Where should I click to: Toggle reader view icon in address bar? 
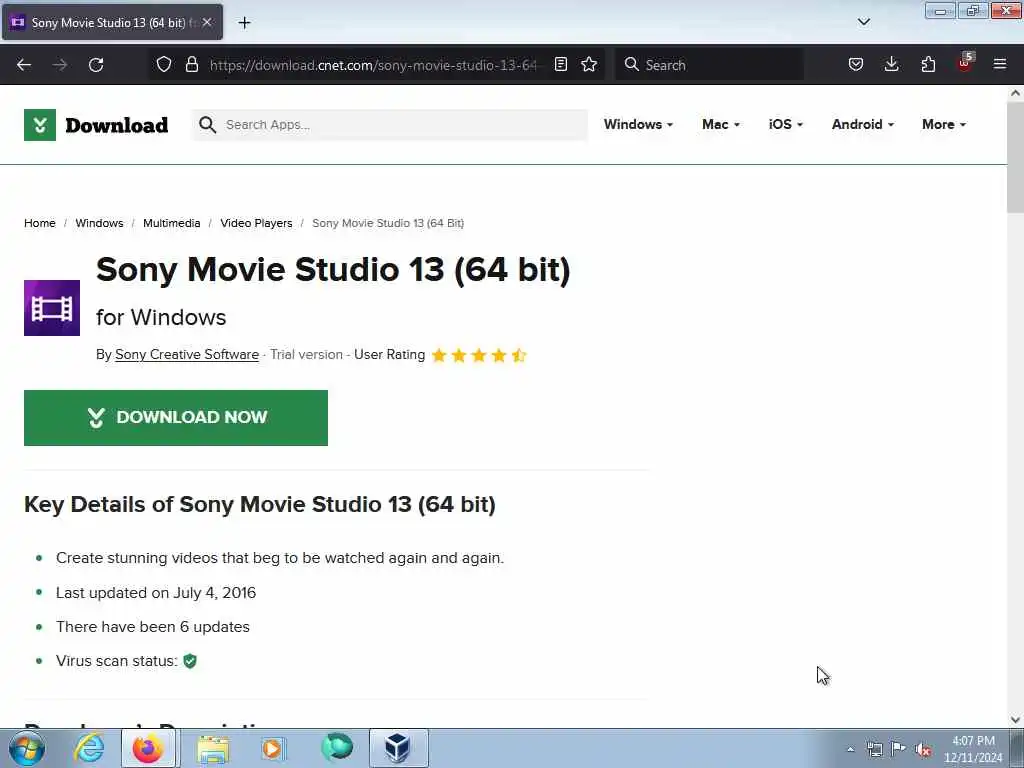coord(560,64)
